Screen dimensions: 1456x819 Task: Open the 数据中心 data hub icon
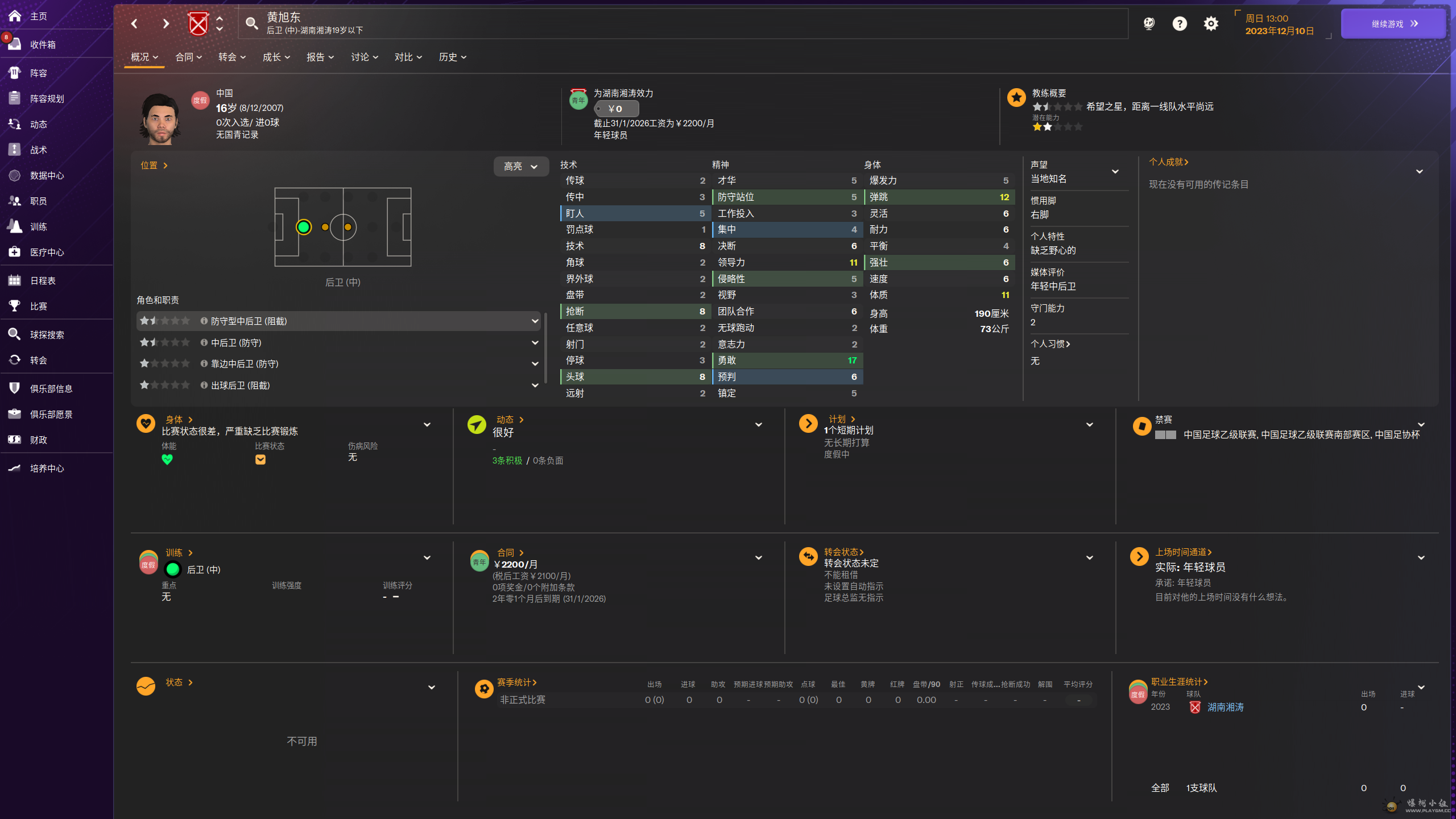pos(15,175)
